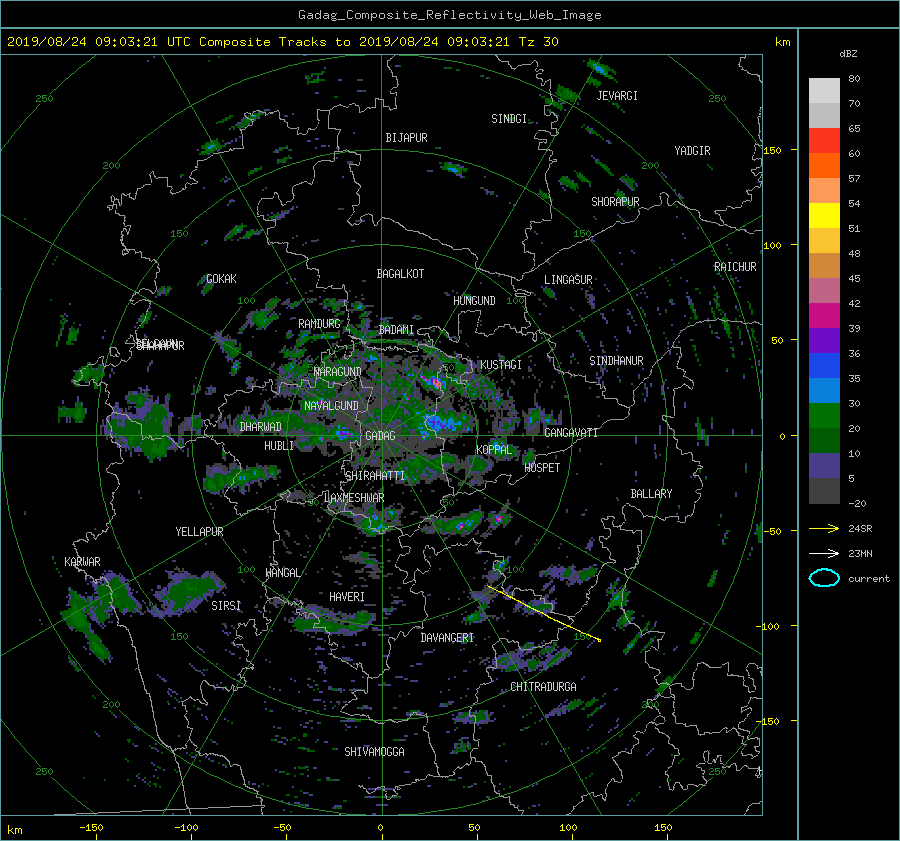900x841 pixels.
Task: Click the yellow 24SR track arrow icon
Action: pyautogui.click(x=824, y=528)
